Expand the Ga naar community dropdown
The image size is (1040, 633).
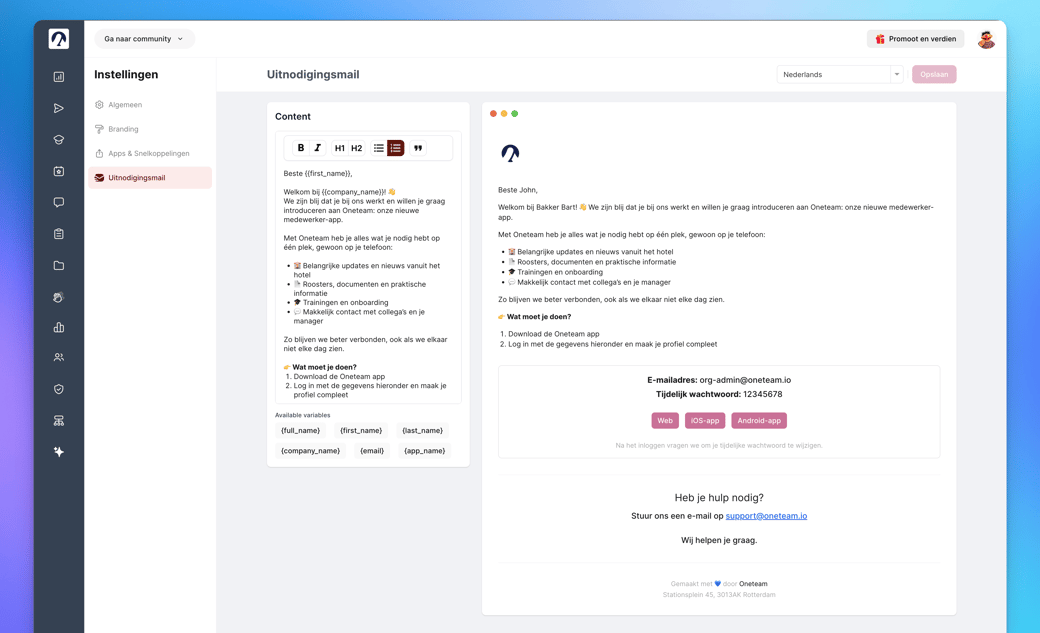click(x=144, y=38)
